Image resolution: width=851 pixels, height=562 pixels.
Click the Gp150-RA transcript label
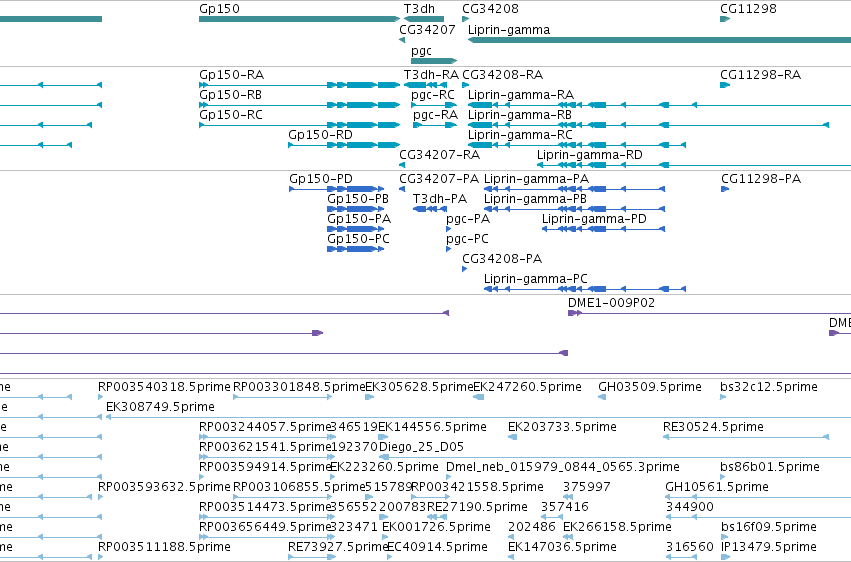coord(231,75)
